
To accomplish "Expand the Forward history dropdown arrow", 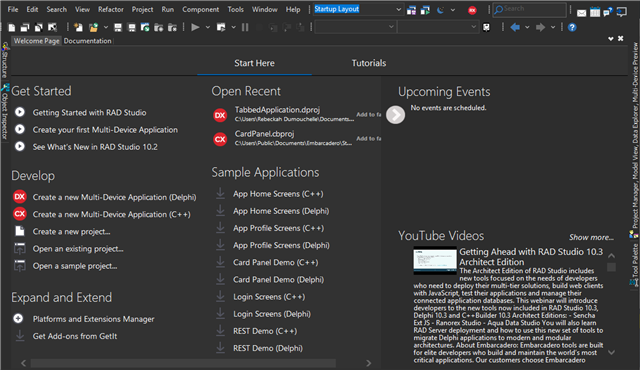I will [x=553, y=27].
